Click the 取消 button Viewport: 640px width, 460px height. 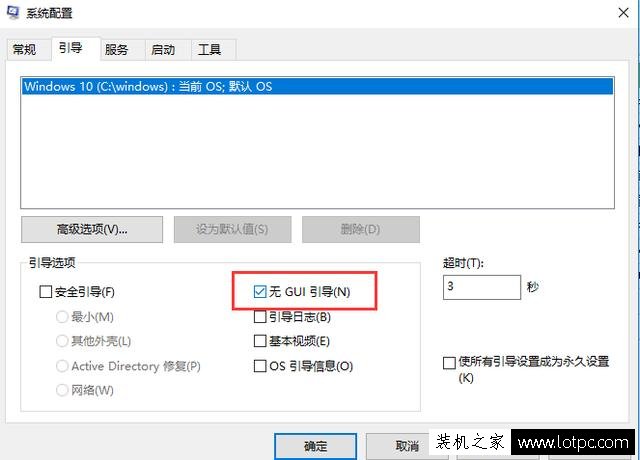(406, 447)
